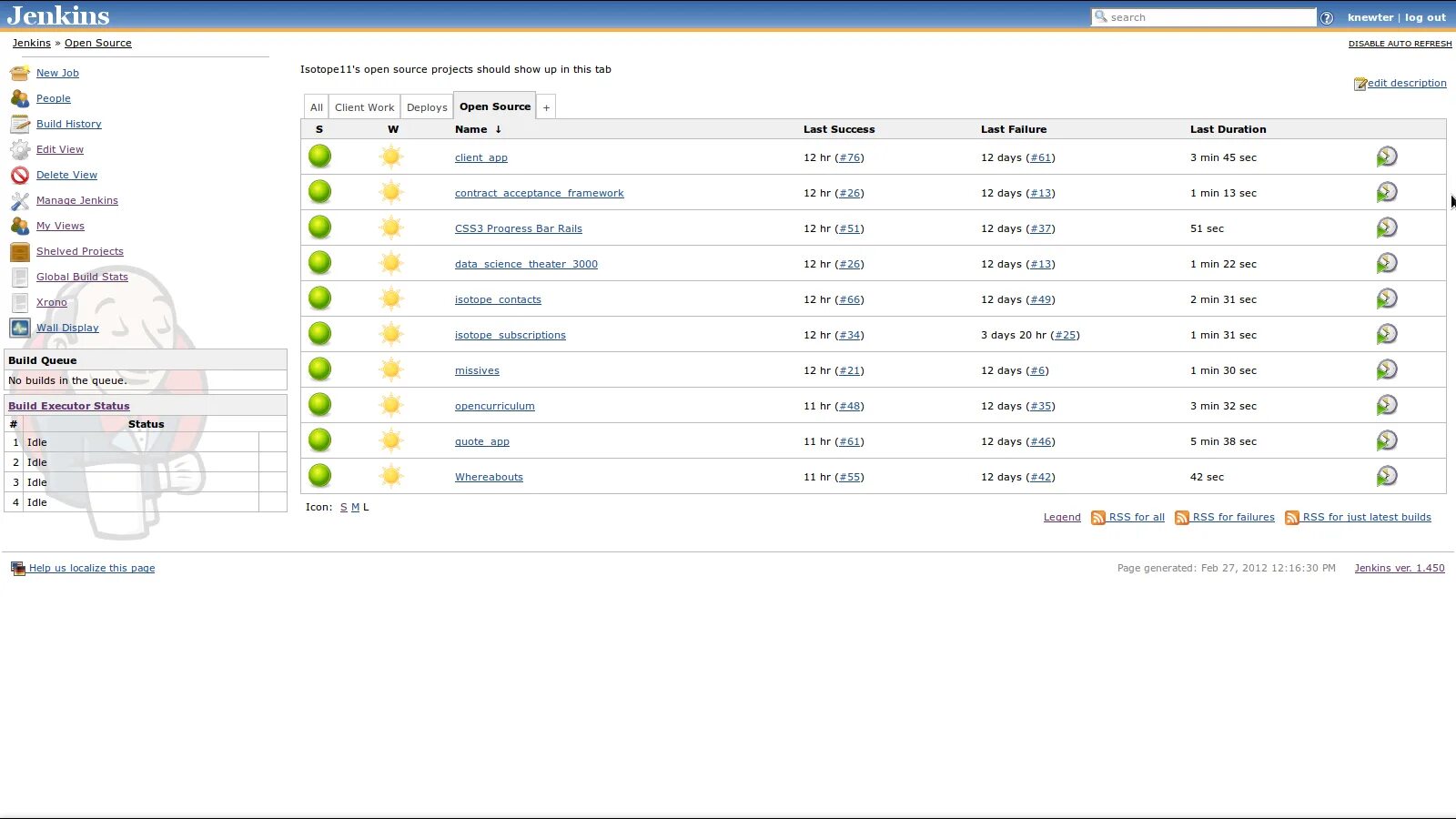
Task: Open last failure build #25 of isotope_subscriptions
Action: (1066, 335)
